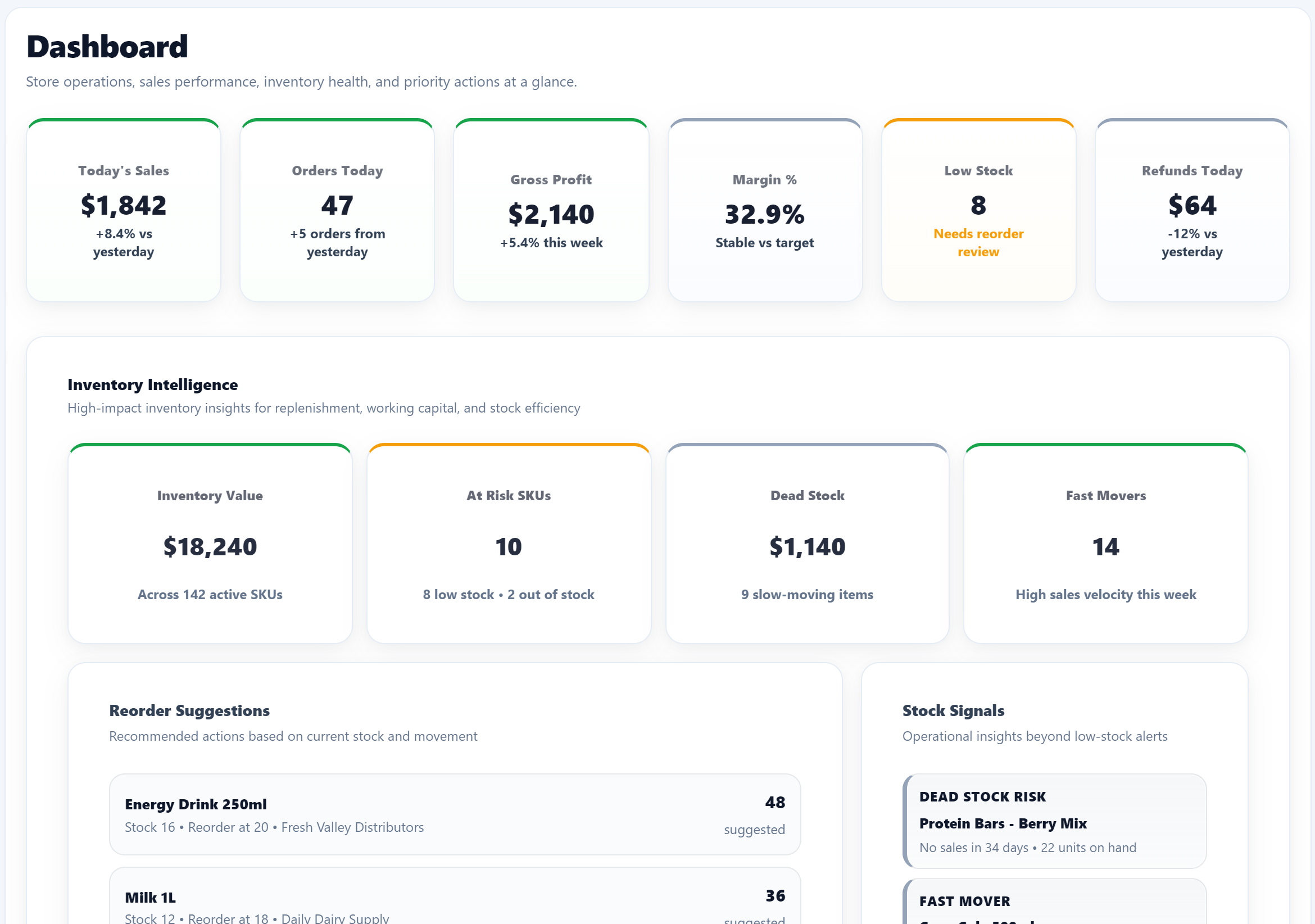
Task: Click the 48 suggested quantity value
Action: pos(776,803)
